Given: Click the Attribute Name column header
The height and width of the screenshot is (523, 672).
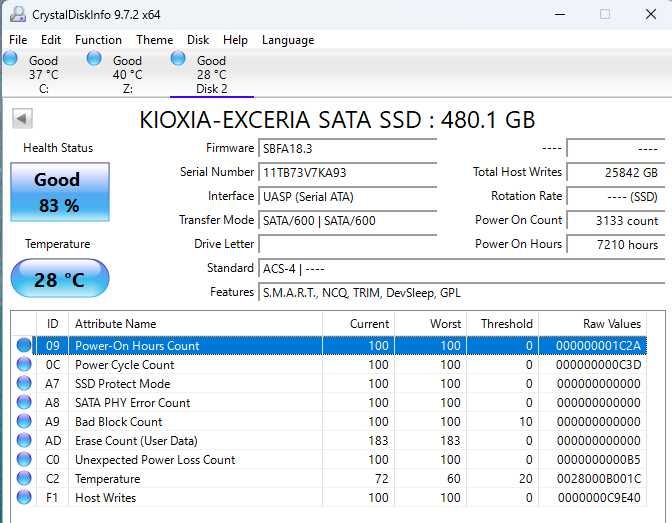Looking at the screenshot, I should tap(195, 324).
